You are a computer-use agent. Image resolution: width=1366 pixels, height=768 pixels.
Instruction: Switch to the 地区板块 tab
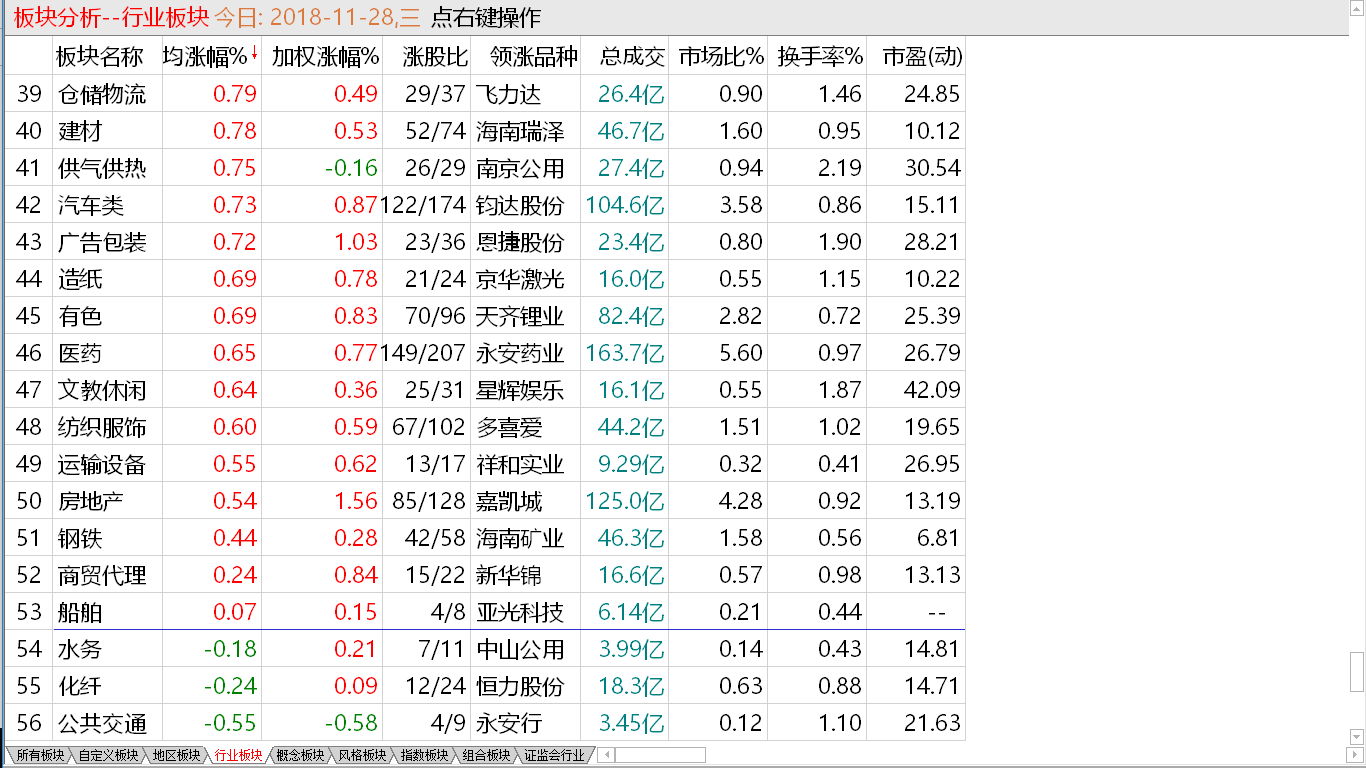tap(176, 756)
